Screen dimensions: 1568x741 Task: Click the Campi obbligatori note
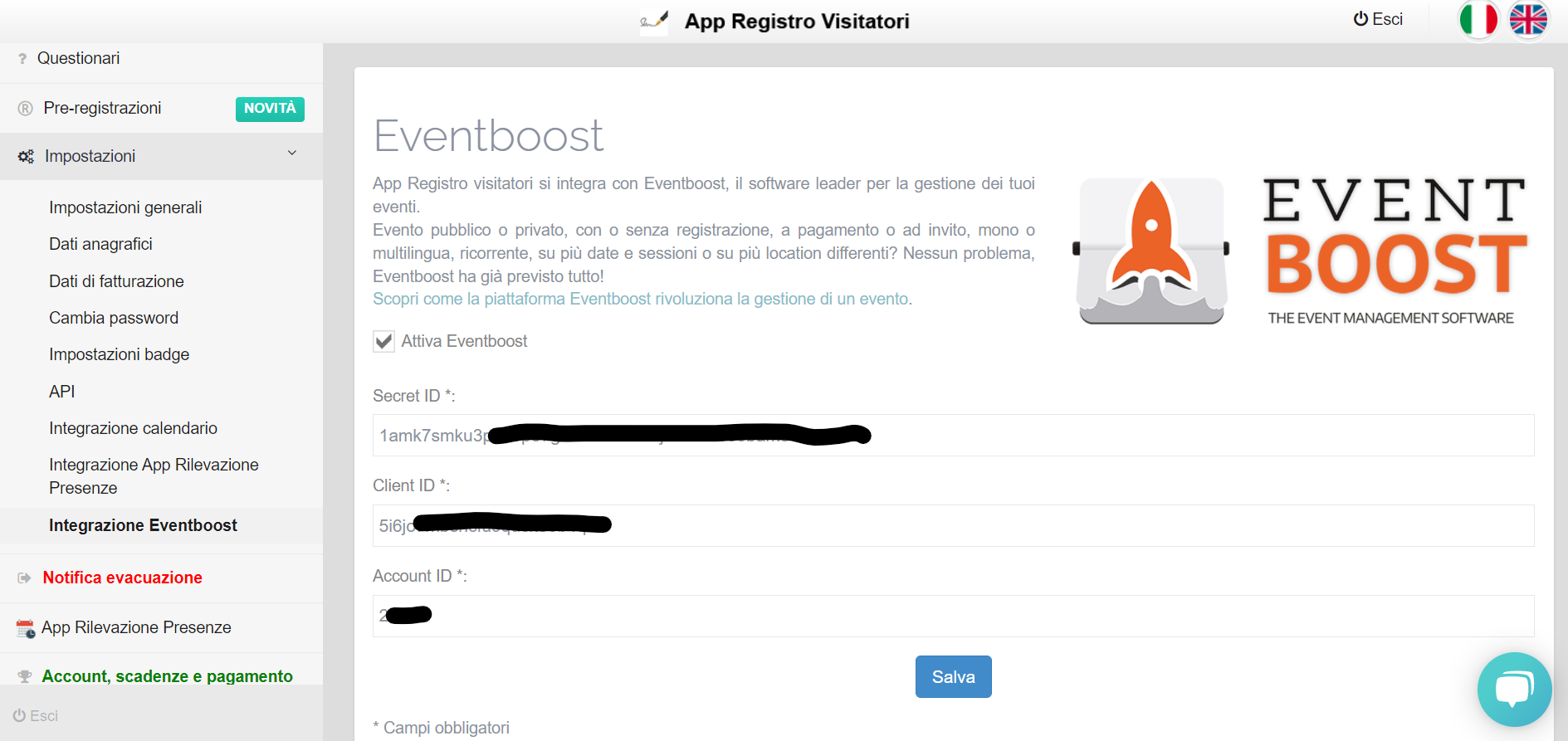[x=441, y=728]
